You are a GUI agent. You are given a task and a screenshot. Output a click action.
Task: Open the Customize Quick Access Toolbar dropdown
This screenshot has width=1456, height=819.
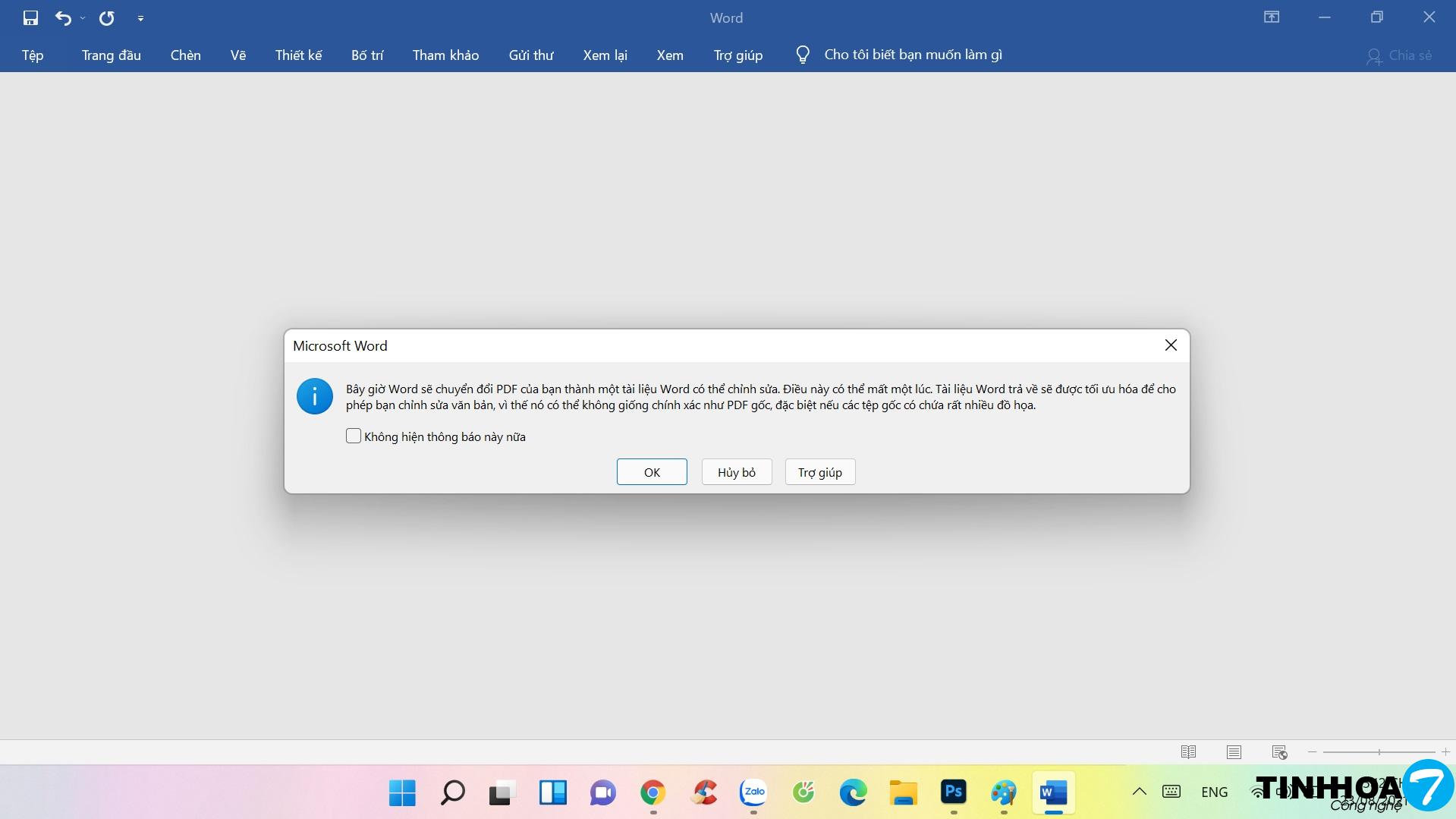coord(140,18)
